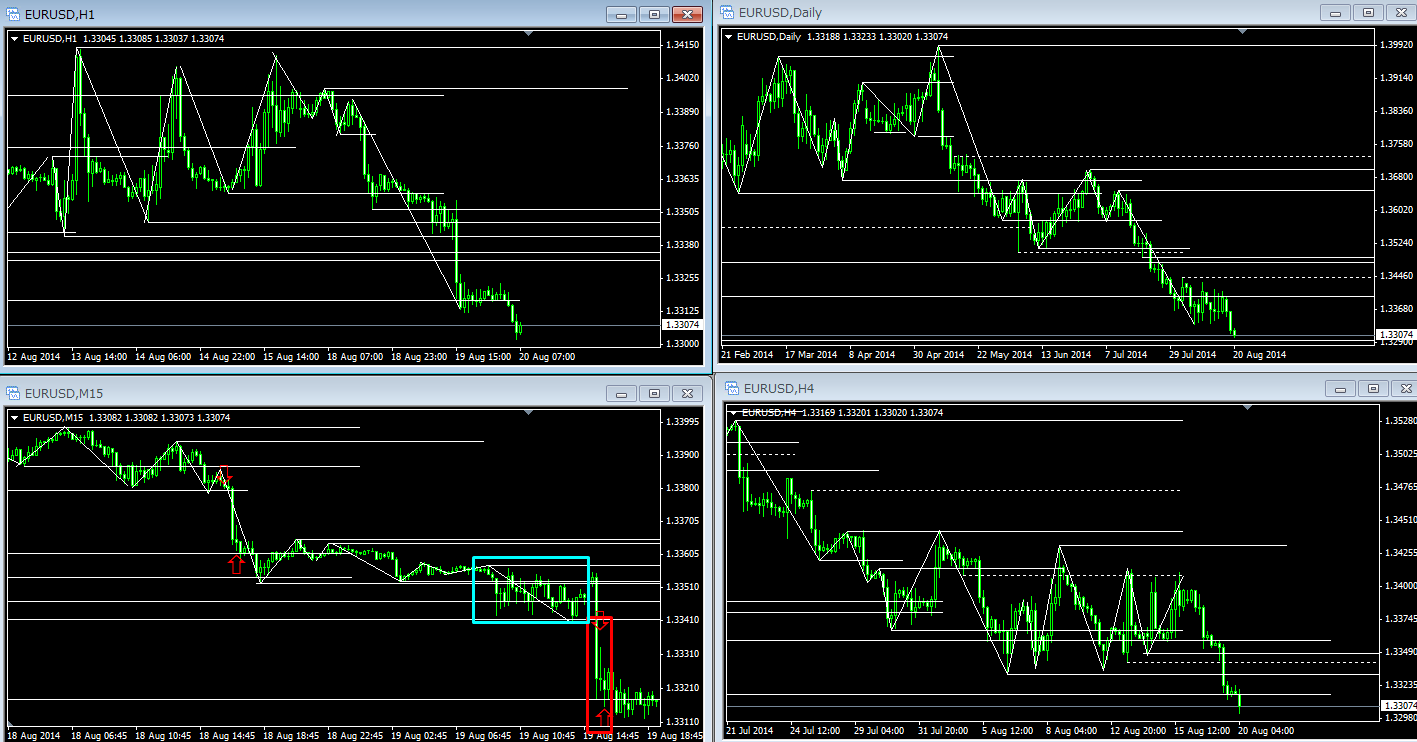Expand the triangle next to EURUSD,H4 label
The width and height of the screenshot is (1417, 742).
(734, 412)
